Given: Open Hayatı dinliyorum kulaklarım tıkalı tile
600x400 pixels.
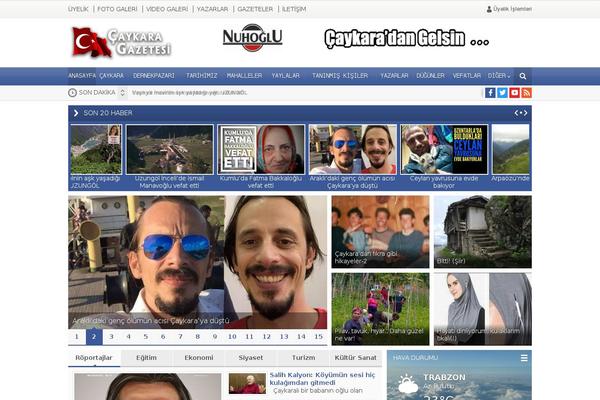Looking at the screenshot, I should click(483, 309).
